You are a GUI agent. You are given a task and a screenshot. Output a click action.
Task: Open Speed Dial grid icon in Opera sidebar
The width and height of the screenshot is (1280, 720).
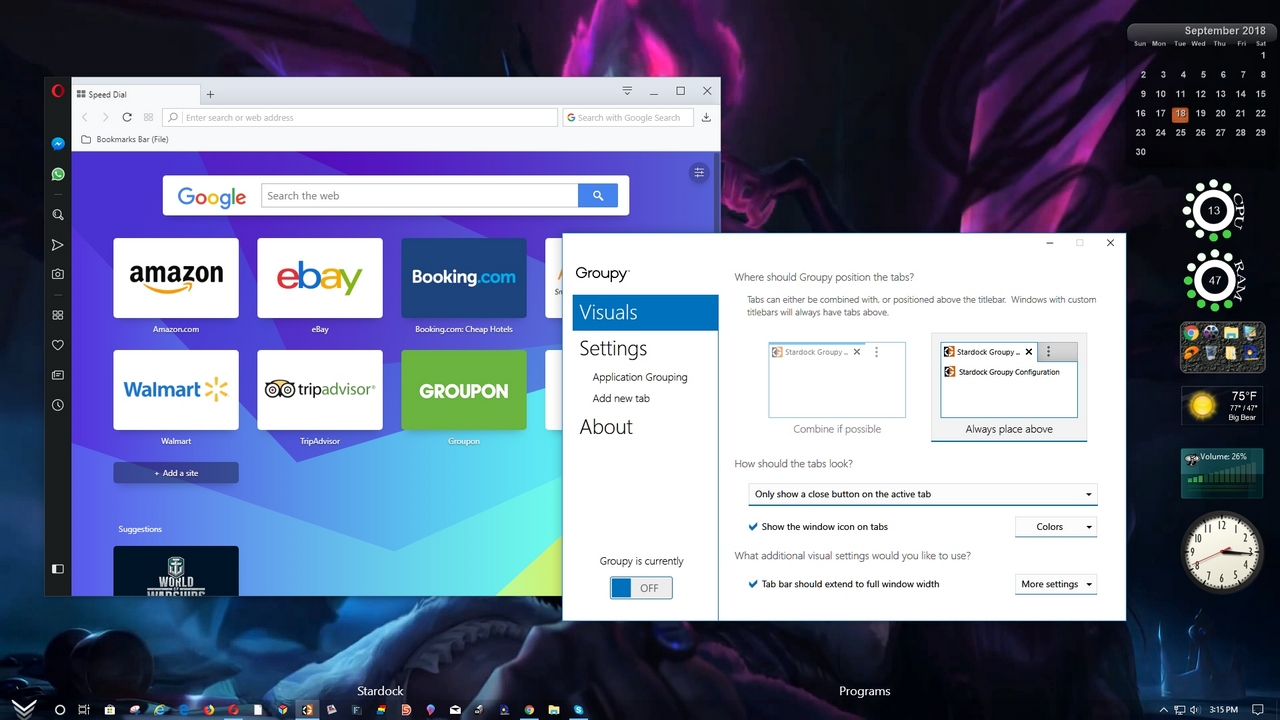(58, 315)
